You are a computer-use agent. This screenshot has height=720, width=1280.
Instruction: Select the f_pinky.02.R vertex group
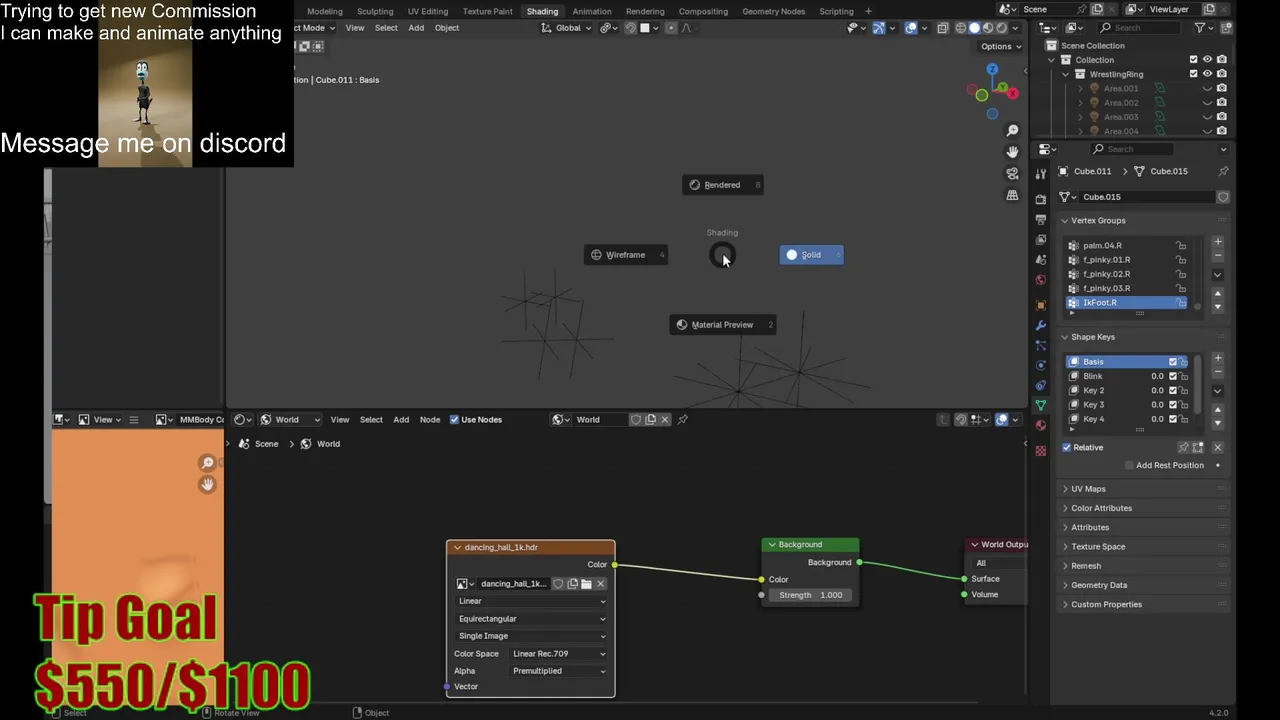[1126, 274]
